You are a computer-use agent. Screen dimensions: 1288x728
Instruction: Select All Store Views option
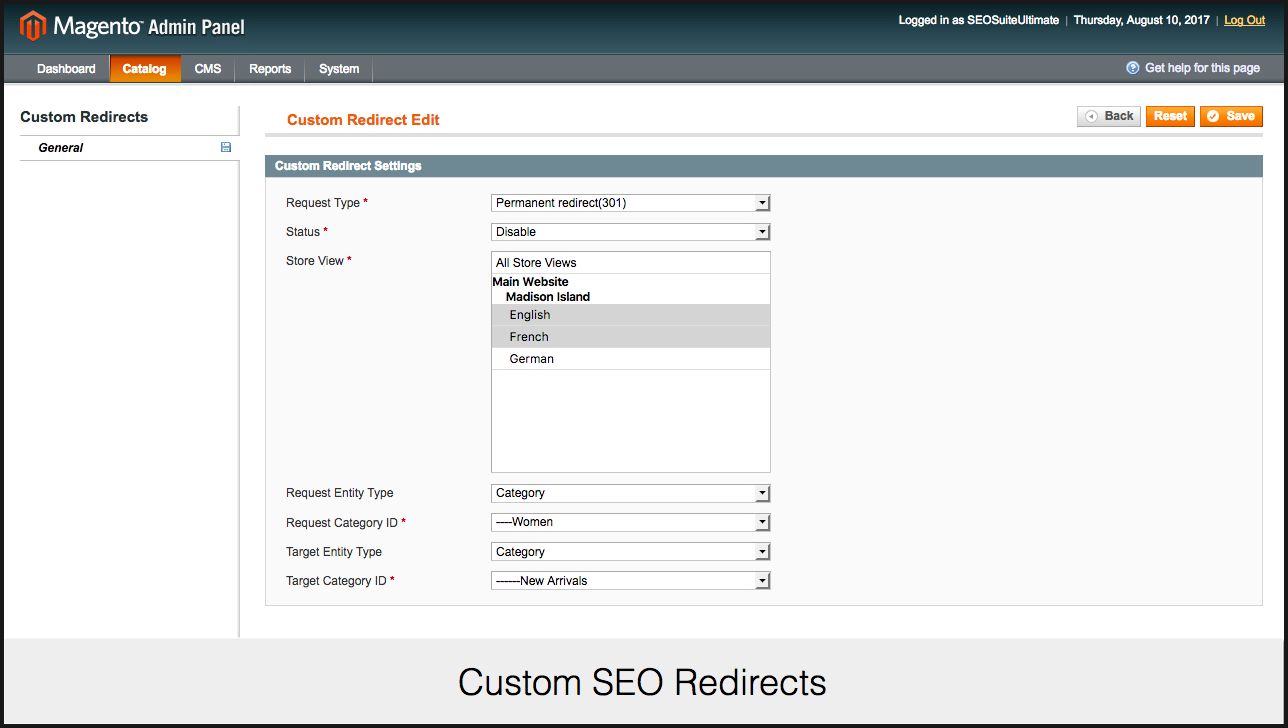tap(536, 263)
